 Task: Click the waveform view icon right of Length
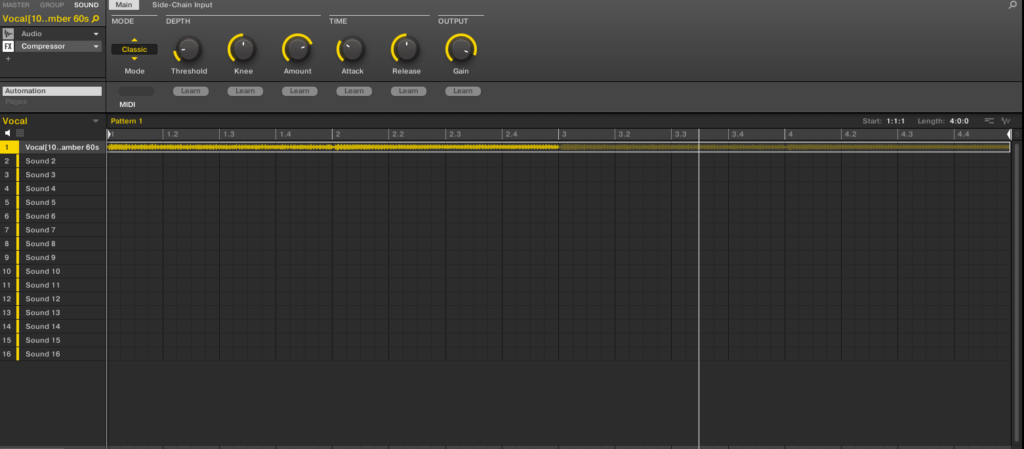1006,121
